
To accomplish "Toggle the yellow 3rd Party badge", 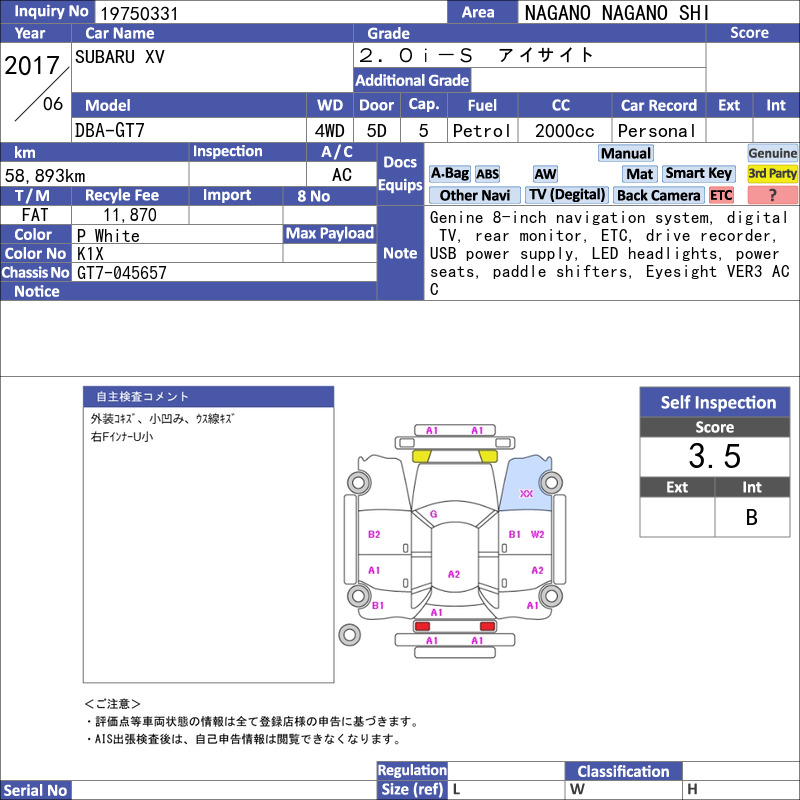I will [x=772, y=173].
